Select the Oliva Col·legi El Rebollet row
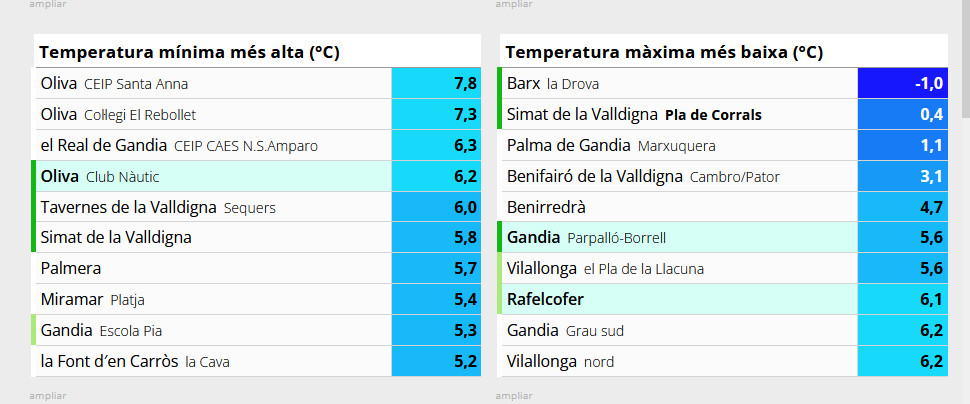This screenshot has width=970, height=404. click(256, 114)
